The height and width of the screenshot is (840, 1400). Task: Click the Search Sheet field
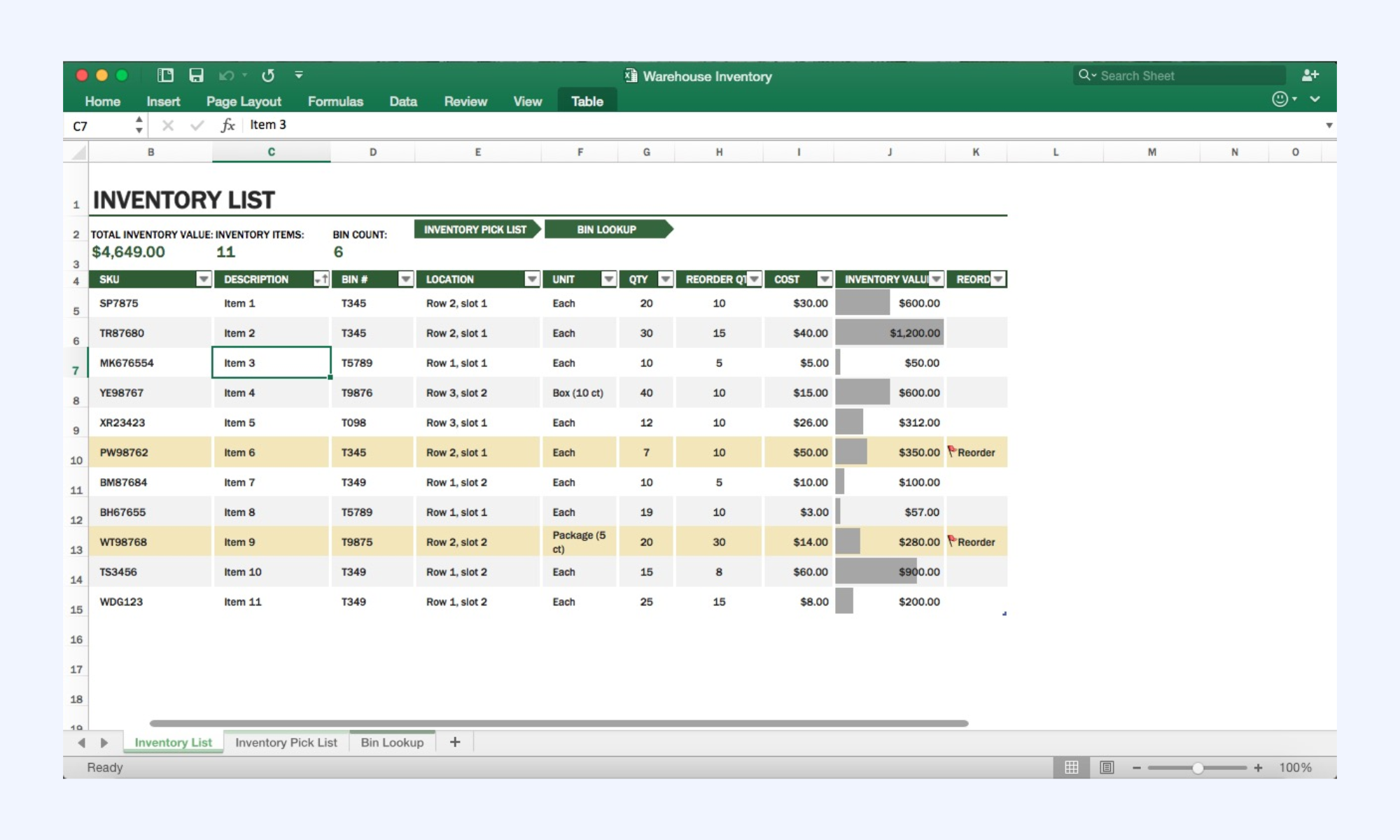[x=1179, y=76]
